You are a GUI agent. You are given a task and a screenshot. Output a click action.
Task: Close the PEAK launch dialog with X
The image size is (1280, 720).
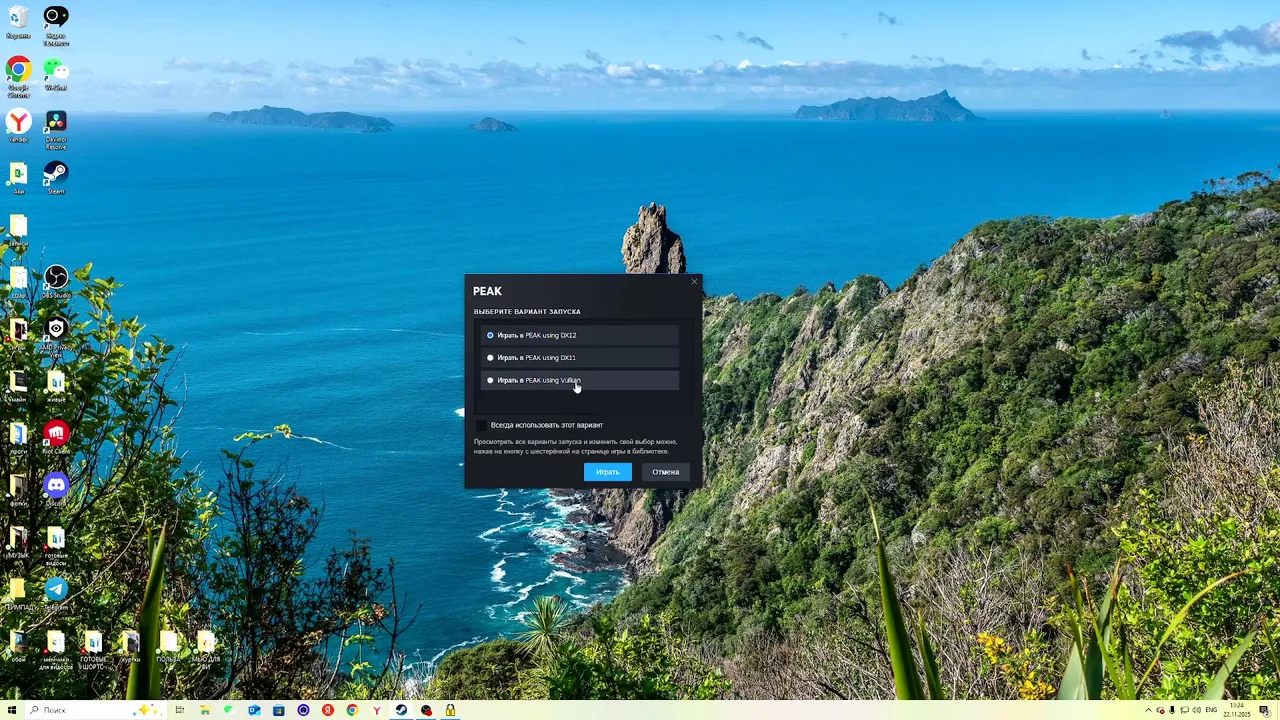coord(694,281)
